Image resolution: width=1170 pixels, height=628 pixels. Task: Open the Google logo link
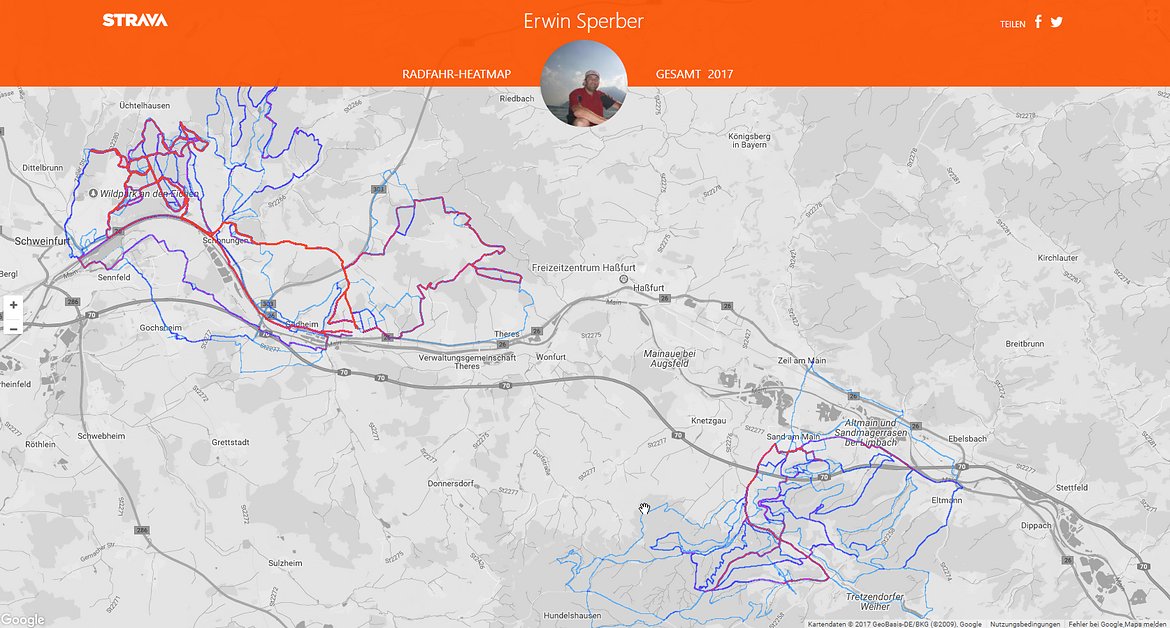click(x=23, y=620)
